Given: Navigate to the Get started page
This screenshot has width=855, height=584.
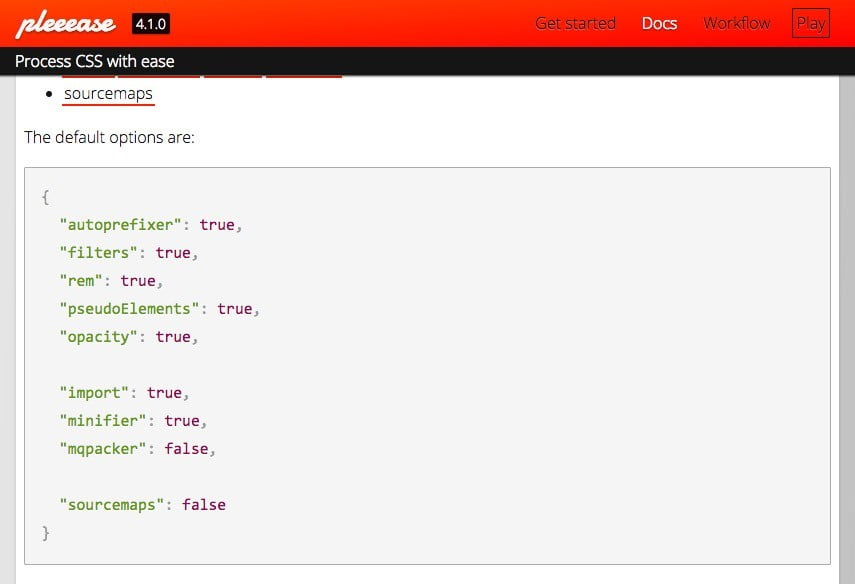Looking at the screenshot, I should pos(575,22).
